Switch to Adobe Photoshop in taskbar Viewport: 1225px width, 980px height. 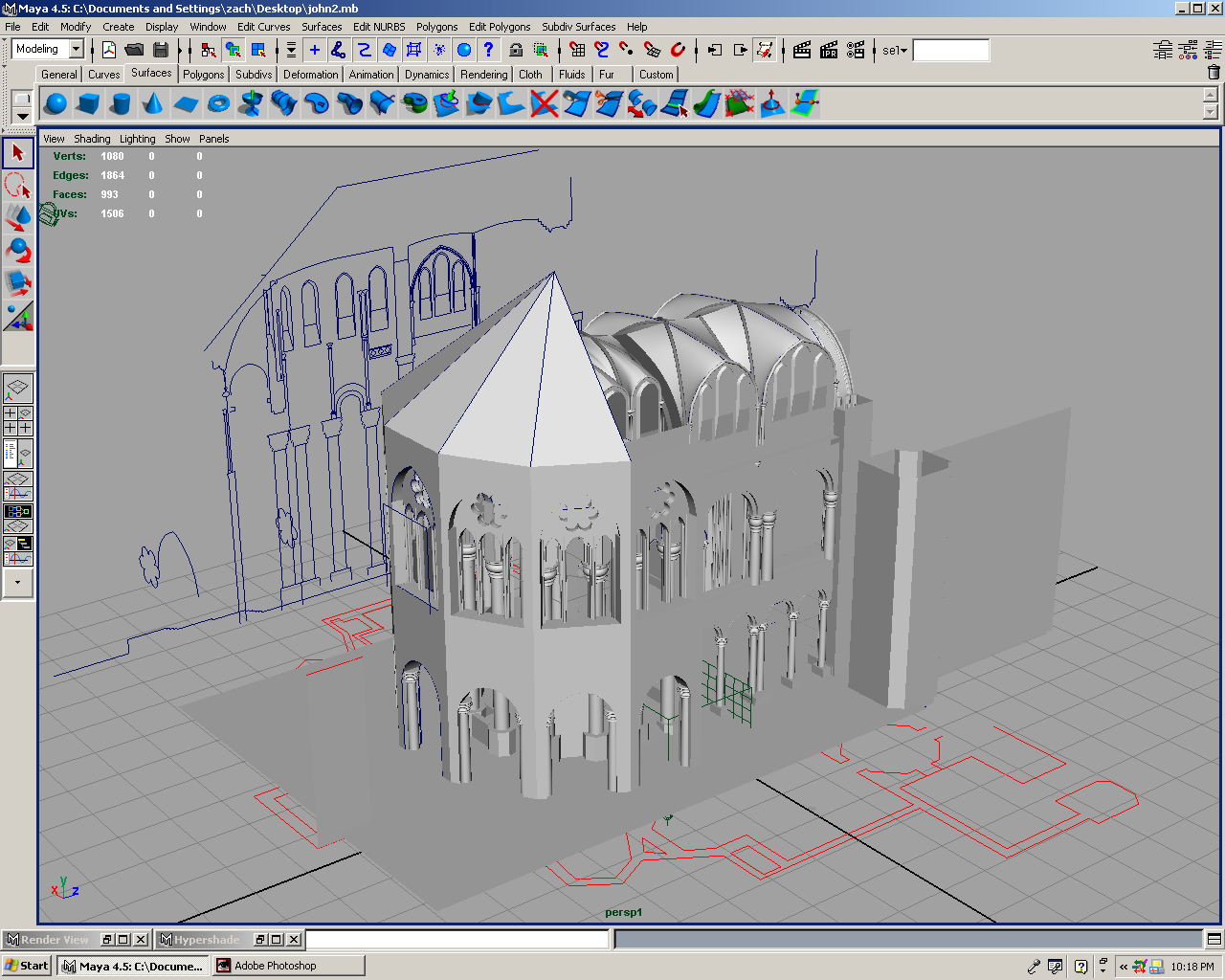288,966
